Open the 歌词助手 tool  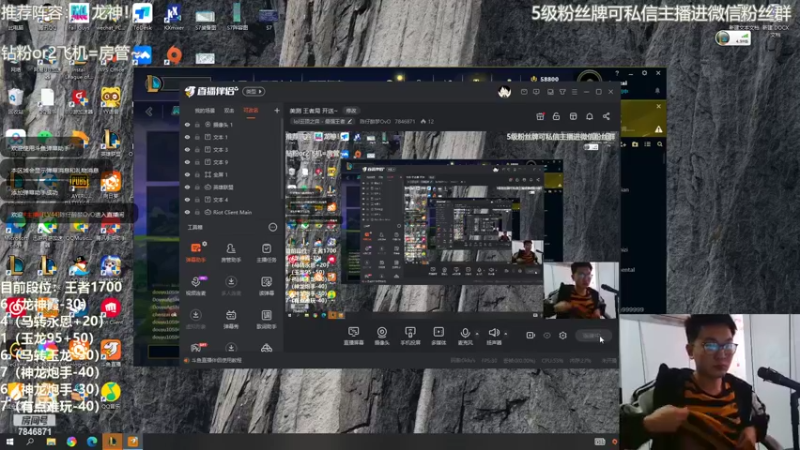pyautogui.click(x=266, y=319)
